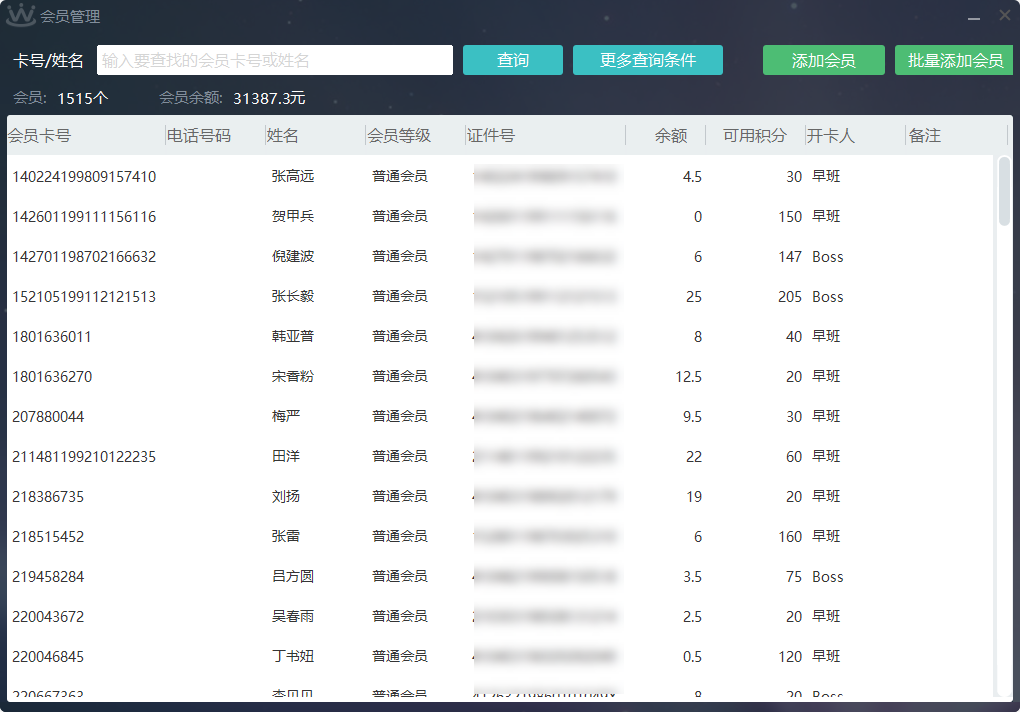
Task: Select card number 152105199112121513
Action: pyautogui.click(x=84, y=297)
